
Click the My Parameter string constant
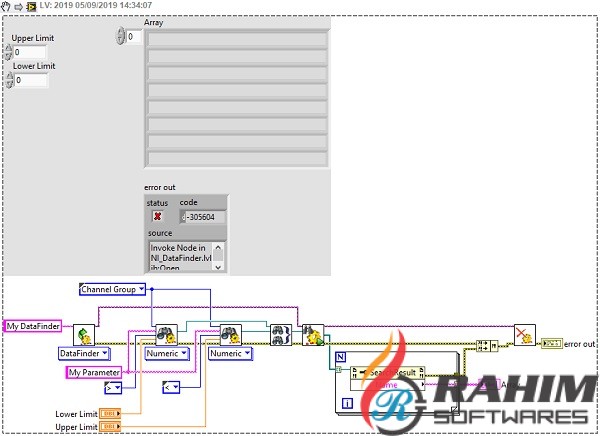(94, 372)
